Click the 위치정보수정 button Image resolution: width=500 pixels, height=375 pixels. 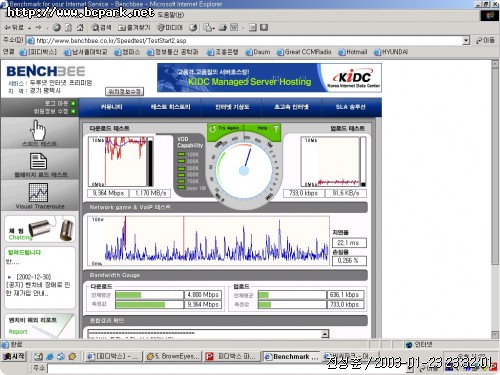pyautogui.click(x=124, y=91)
